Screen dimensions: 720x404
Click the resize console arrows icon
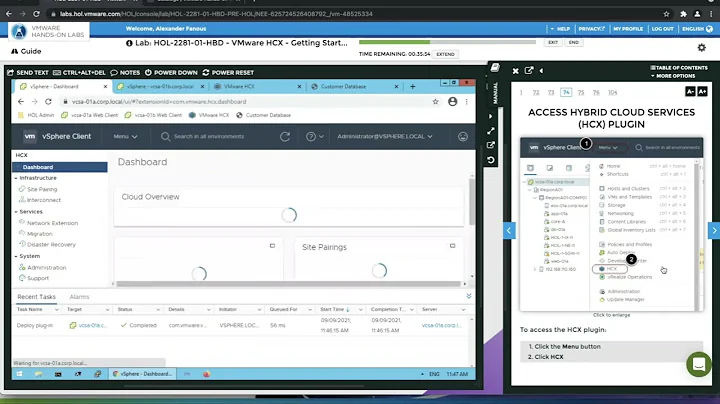[x=491, y=131]
